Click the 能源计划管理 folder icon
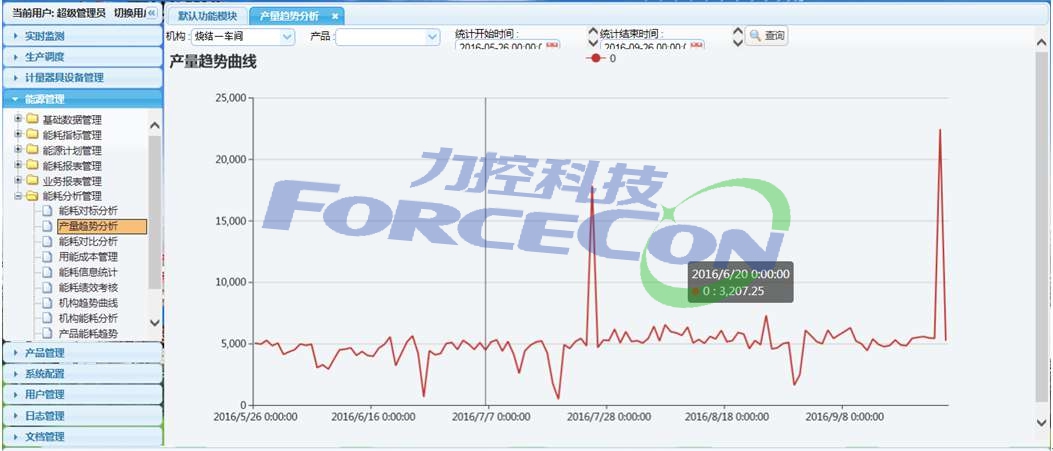Image resolution: width=1053 pixels, height=451 pixels. pyautogui.click(x=32, y=150)
